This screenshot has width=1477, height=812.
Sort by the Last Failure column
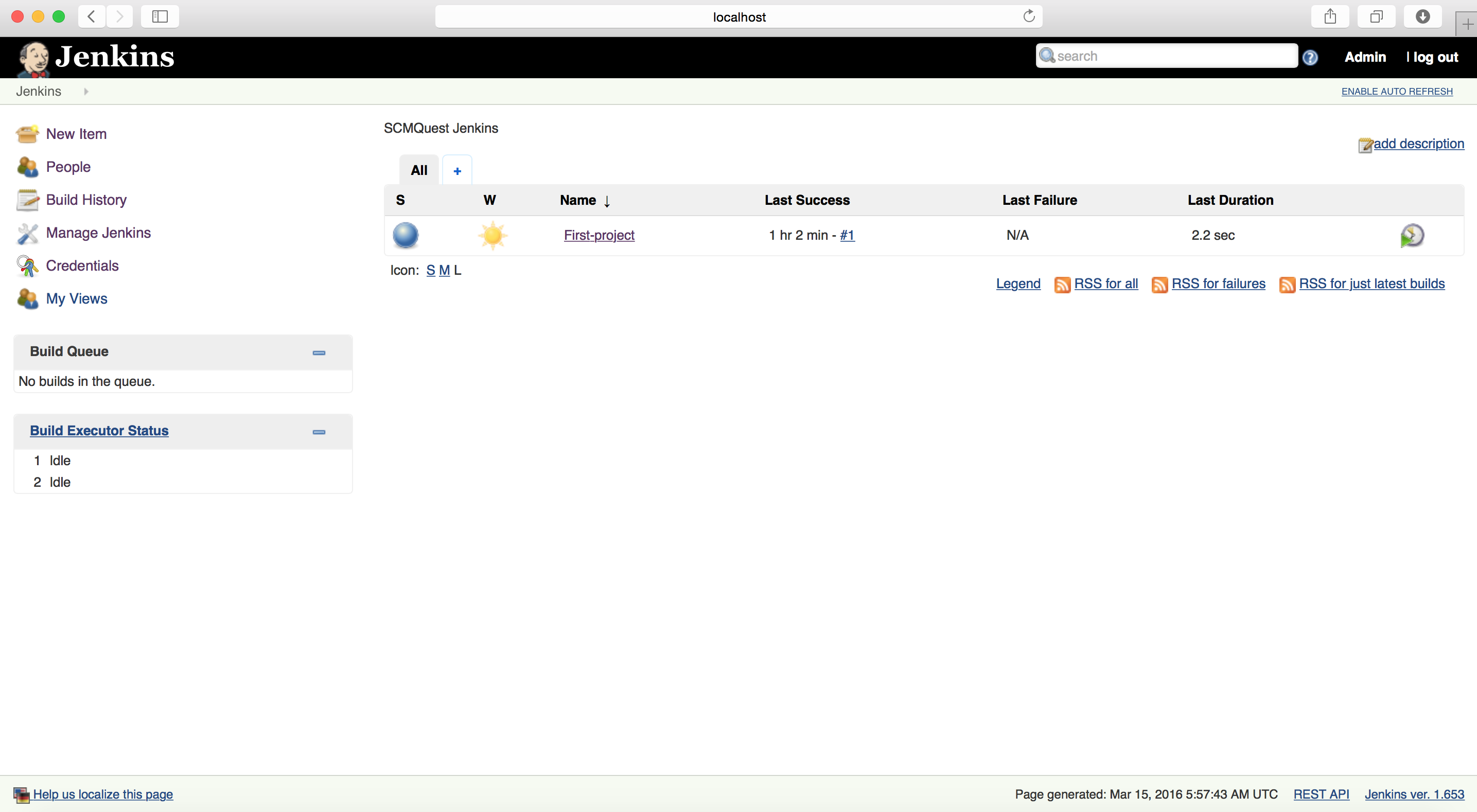point(1040,200)
